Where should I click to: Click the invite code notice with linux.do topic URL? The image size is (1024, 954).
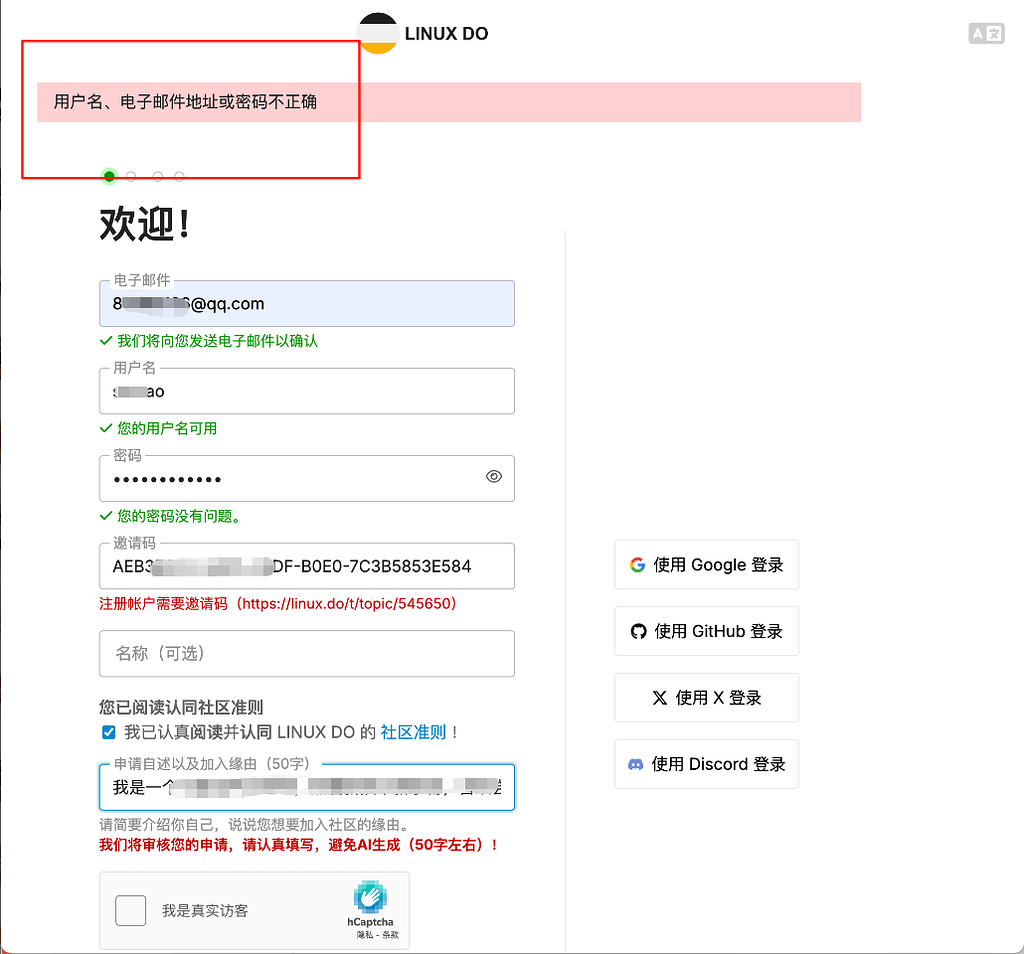[278, 603]
